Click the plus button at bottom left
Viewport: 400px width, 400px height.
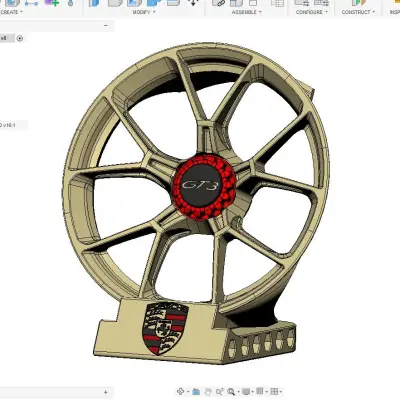point(106,392)
